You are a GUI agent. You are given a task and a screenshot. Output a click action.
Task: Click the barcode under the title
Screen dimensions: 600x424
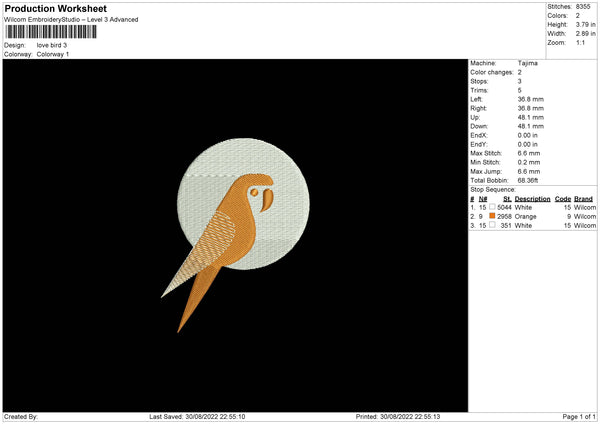51,32
